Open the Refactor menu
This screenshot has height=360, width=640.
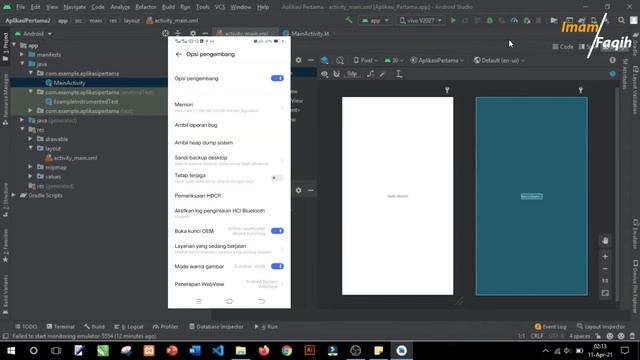pyautogui.click(x=146, y=7)
